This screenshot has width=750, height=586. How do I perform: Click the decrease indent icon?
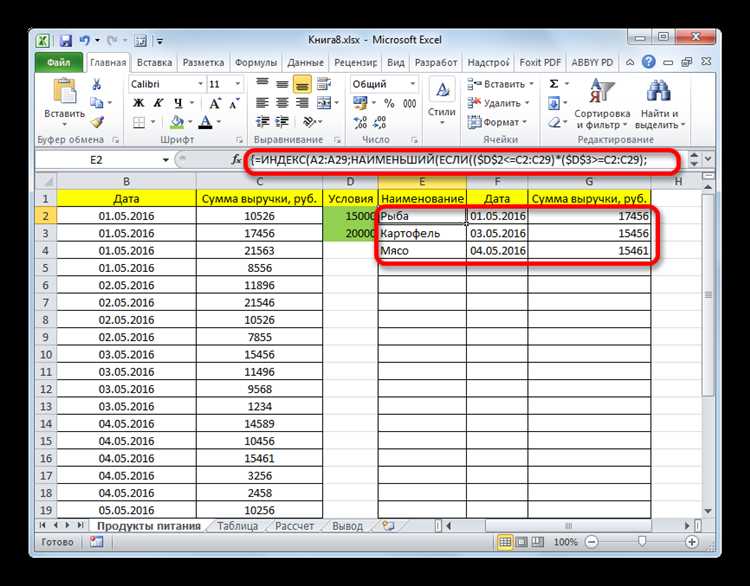[x=262, y=122]
